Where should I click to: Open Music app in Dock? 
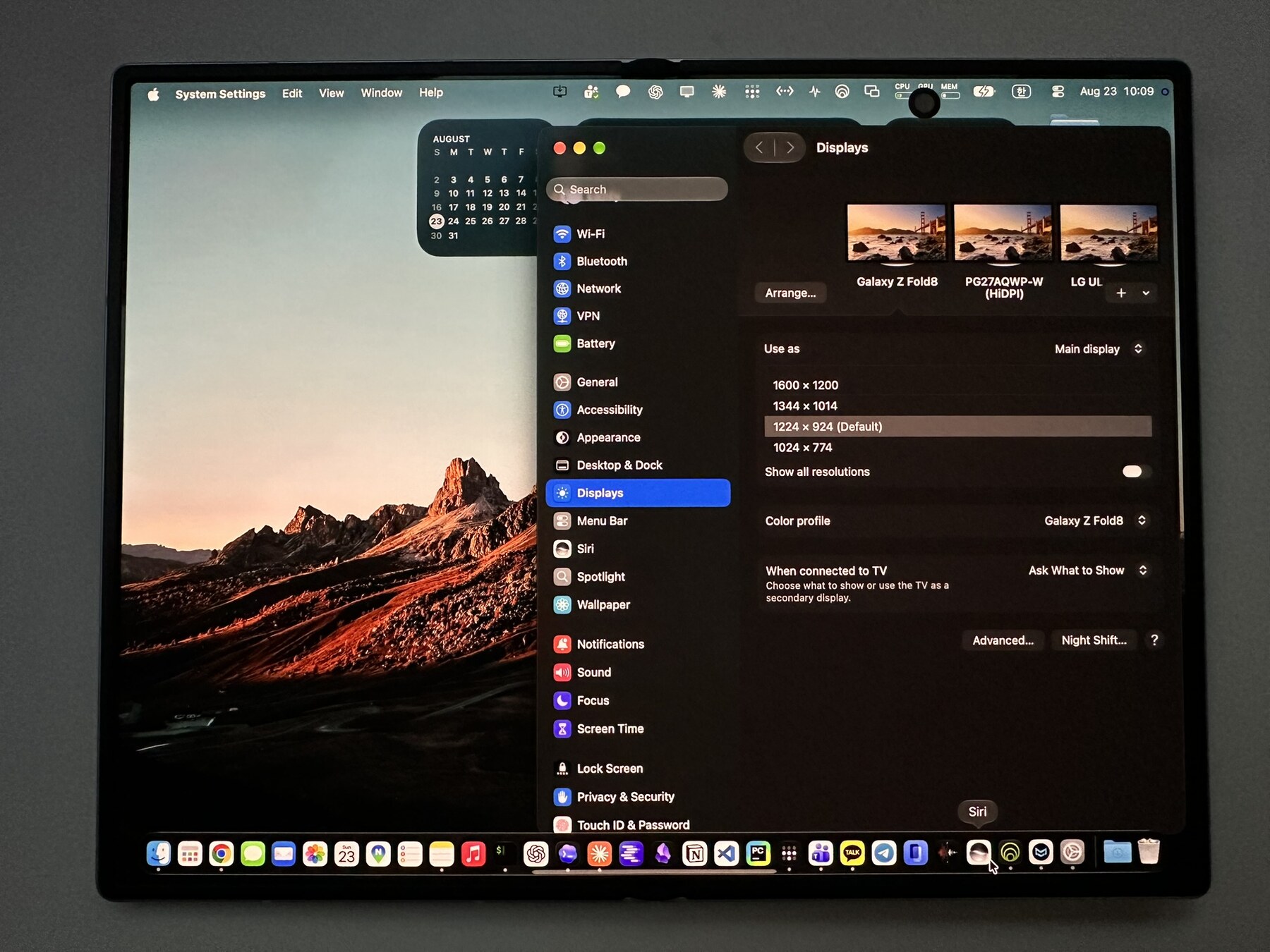pos(473,854)
